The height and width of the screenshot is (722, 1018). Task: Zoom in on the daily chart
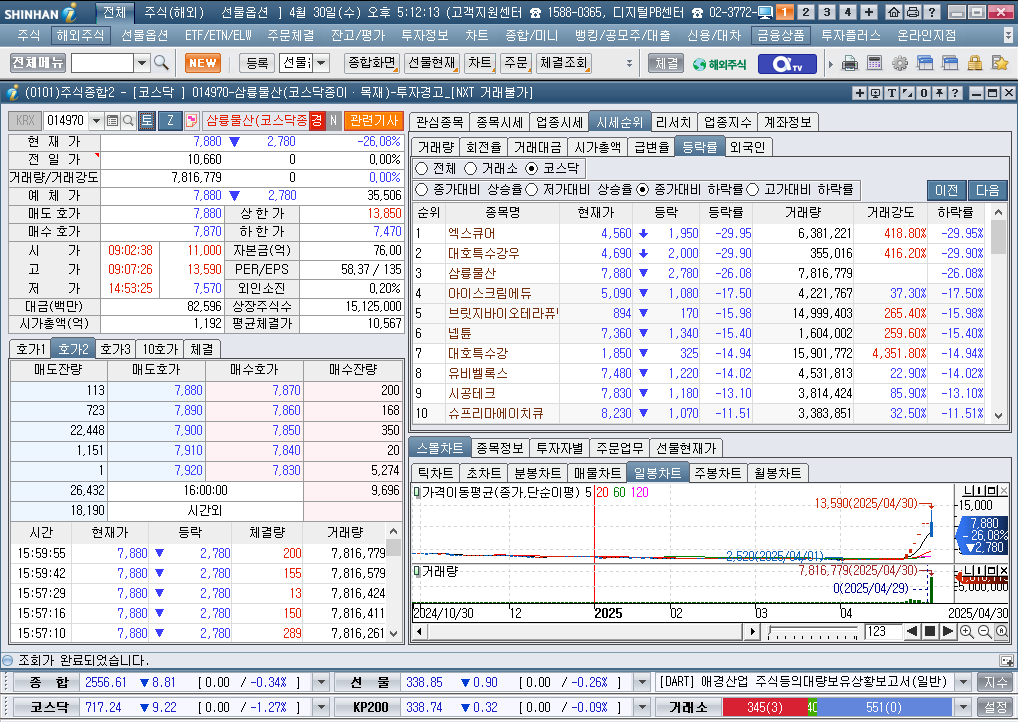coord(966,631)
